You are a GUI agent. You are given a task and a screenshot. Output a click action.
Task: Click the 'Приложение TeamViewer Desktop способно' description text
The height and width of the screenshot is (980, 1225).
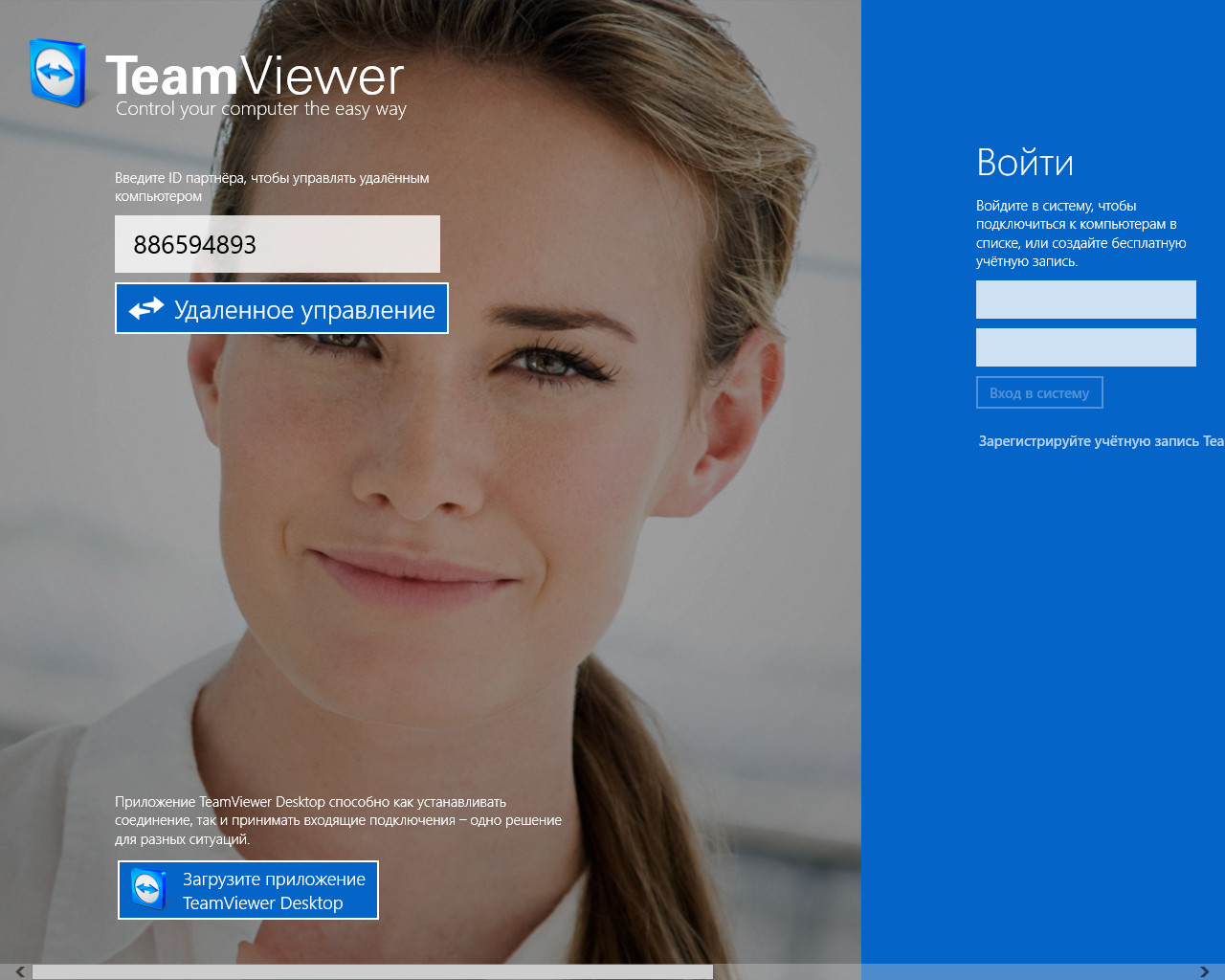tap(338, 820)
